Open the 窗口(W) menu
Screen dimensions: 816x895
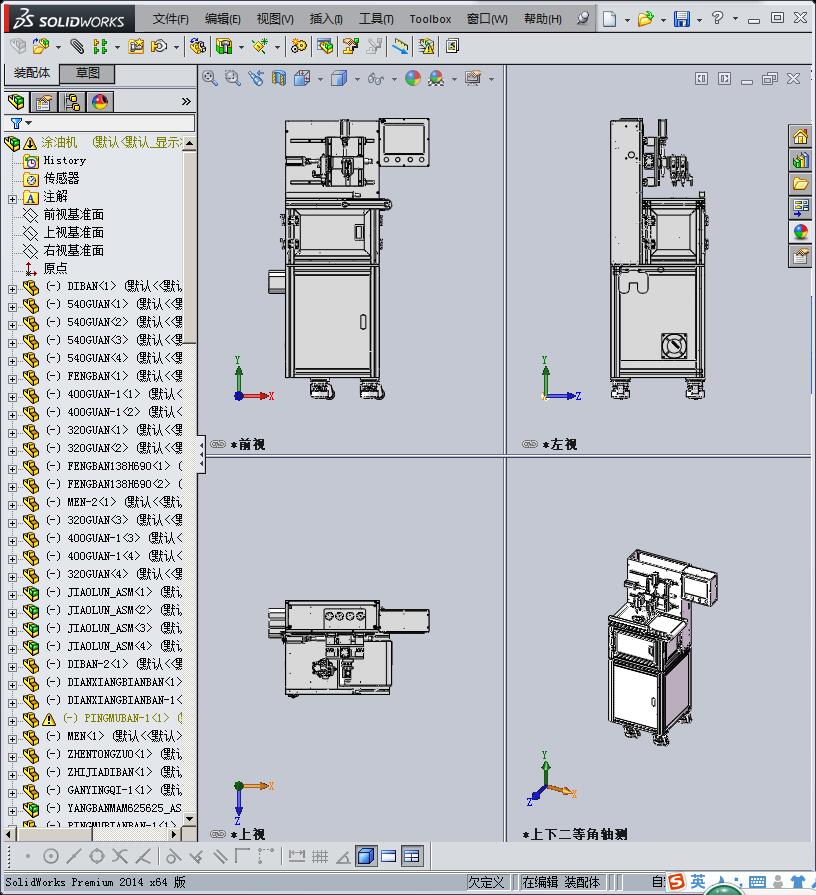click(487, 19)
